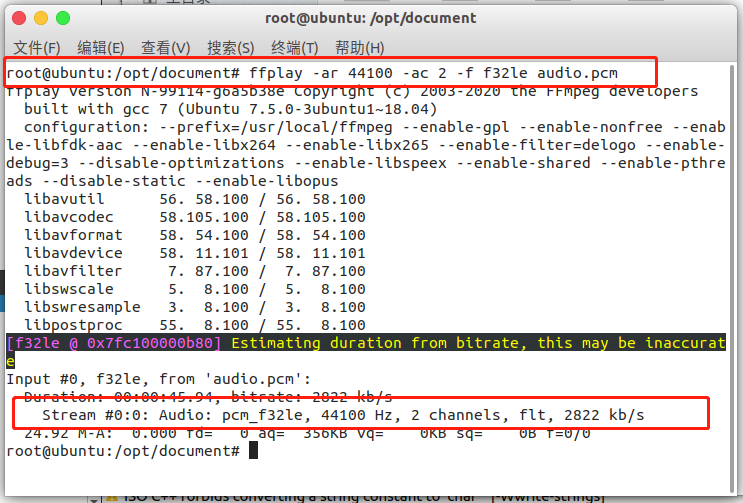Open the 编辑(E) menu
This screenshot has width=743, height=503.
[101, 48]
